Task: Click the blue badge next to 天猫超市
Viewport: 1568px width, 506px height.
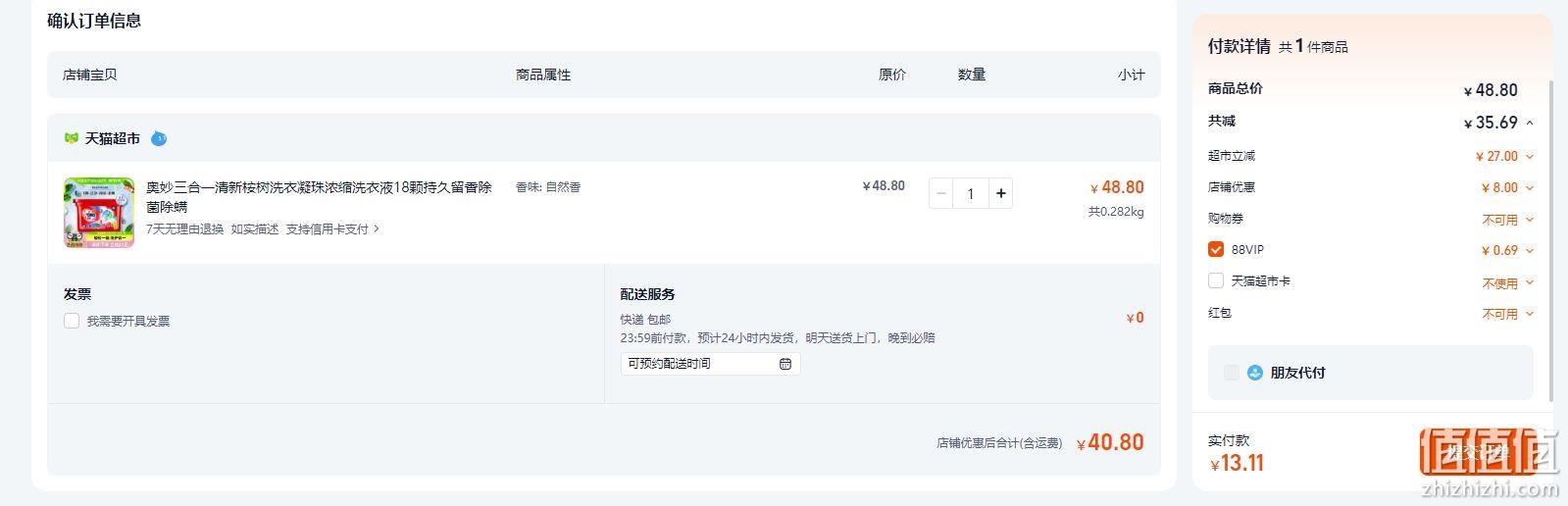Action: (159, 138)
